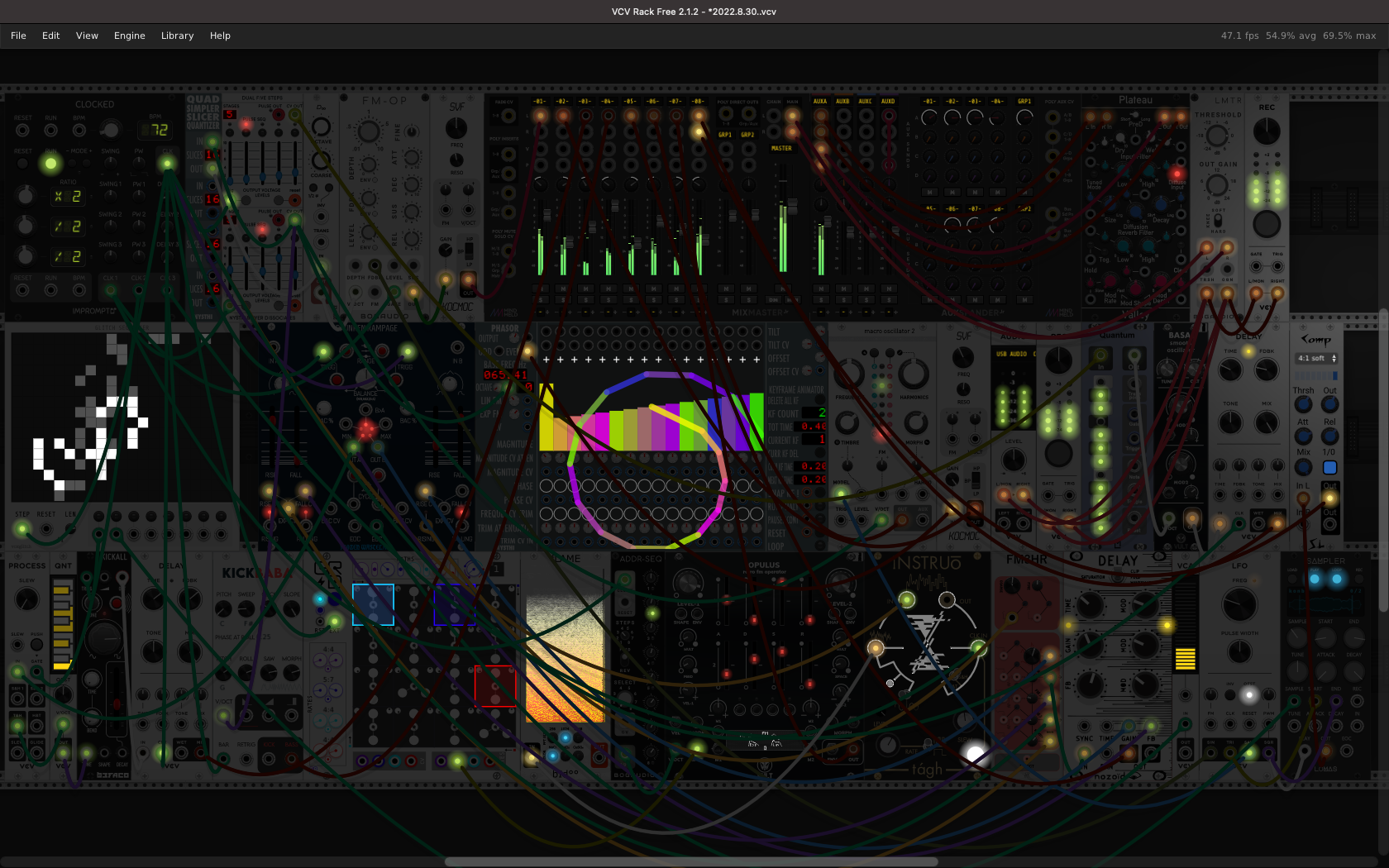Toggle the Komp 1/0 bypass button
The width and height of the screenshot is (1389, 868).
click(x=1329, y=467)
